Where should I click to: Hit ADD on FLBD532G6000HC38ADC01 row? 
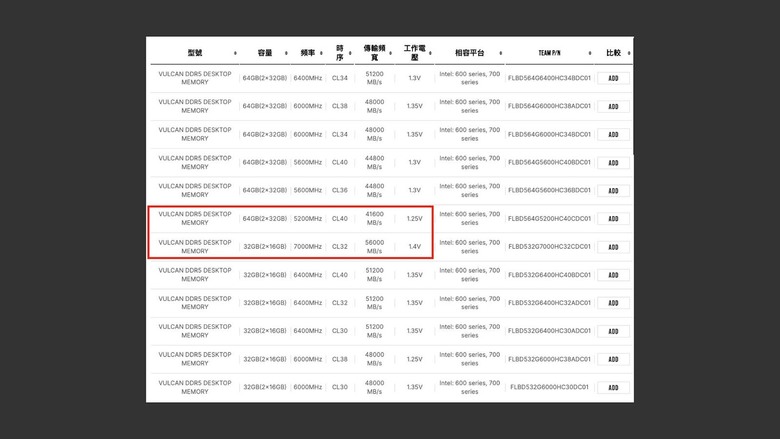(613, 359)
